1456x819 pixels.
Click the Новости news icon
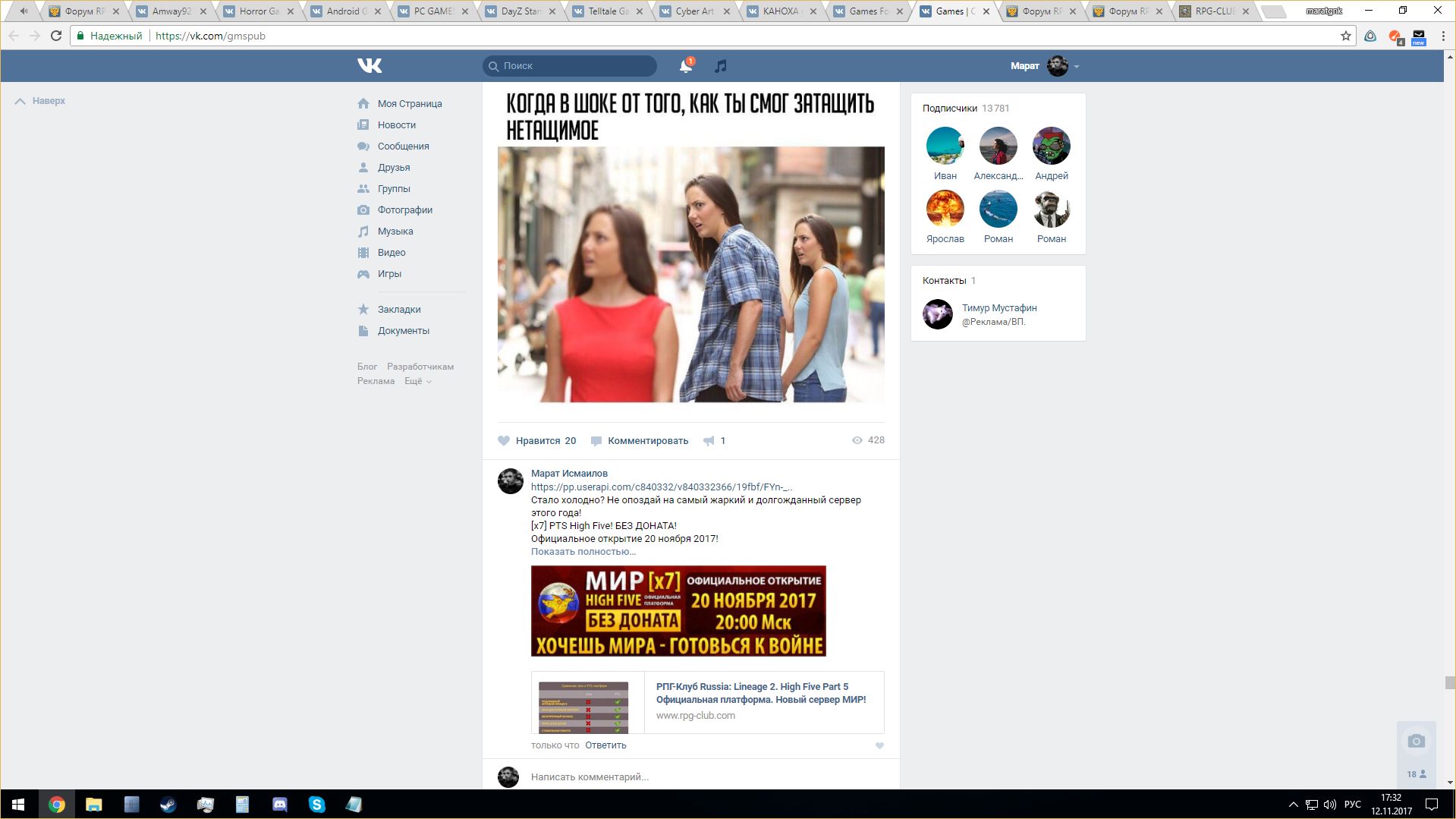[363, 125]
